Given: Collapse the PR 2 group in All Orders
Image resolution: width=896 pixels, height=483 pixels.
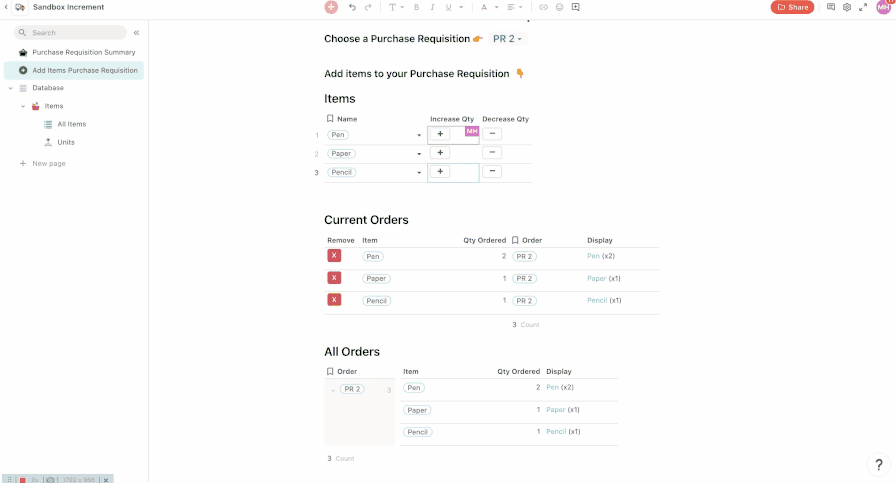Looking at the screenshot, I should [x=333, y=390].
